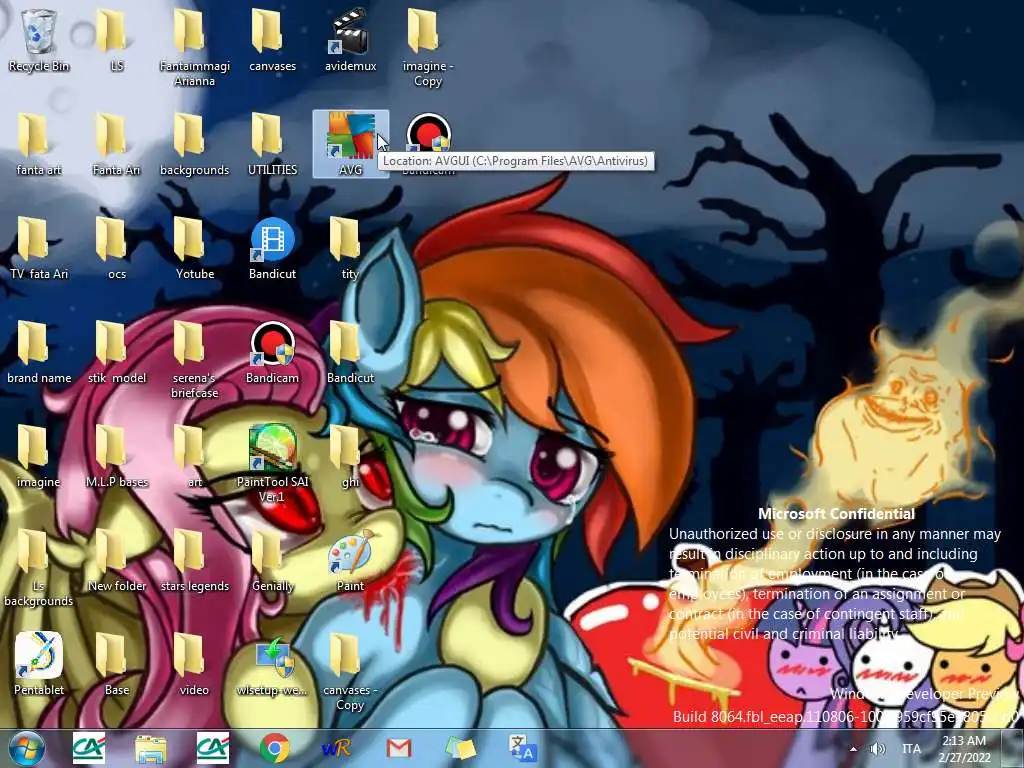Select the Yotube folder

pos(195,248)
